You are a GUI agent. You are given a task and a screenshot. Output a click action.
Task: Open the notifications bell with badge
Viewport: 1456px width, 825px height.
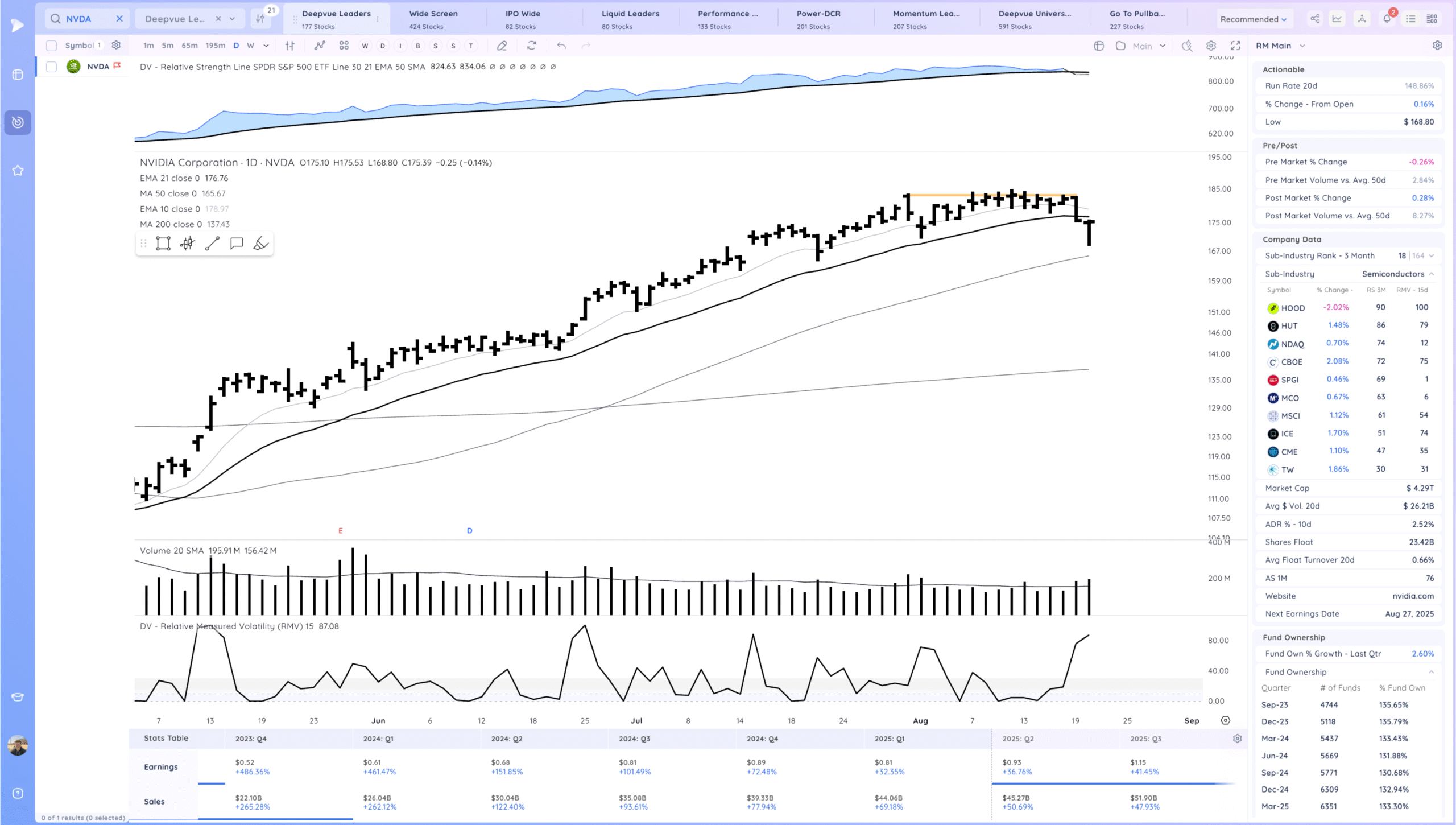(1387, 19)
